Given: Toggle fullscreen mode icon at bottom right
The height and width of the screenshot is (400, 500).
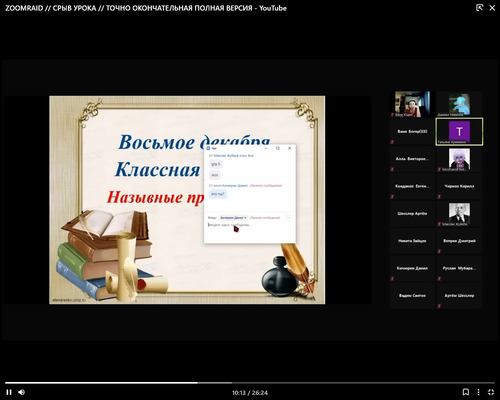Looking at the screenshot, I should pyautogui.click(x=491, y=392).
